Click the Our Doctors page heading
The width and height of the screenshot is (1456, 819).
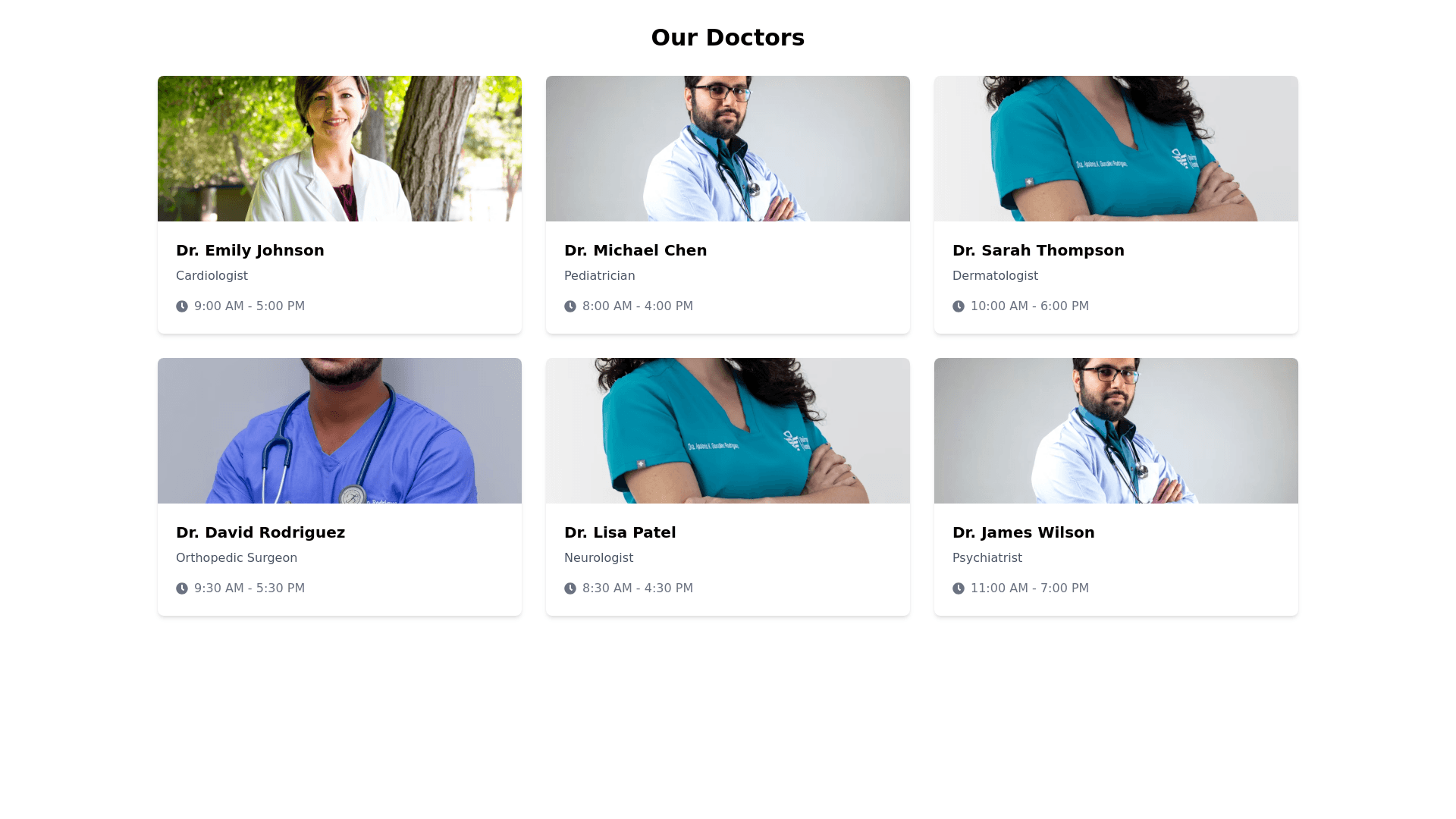[x=728, y=37]
